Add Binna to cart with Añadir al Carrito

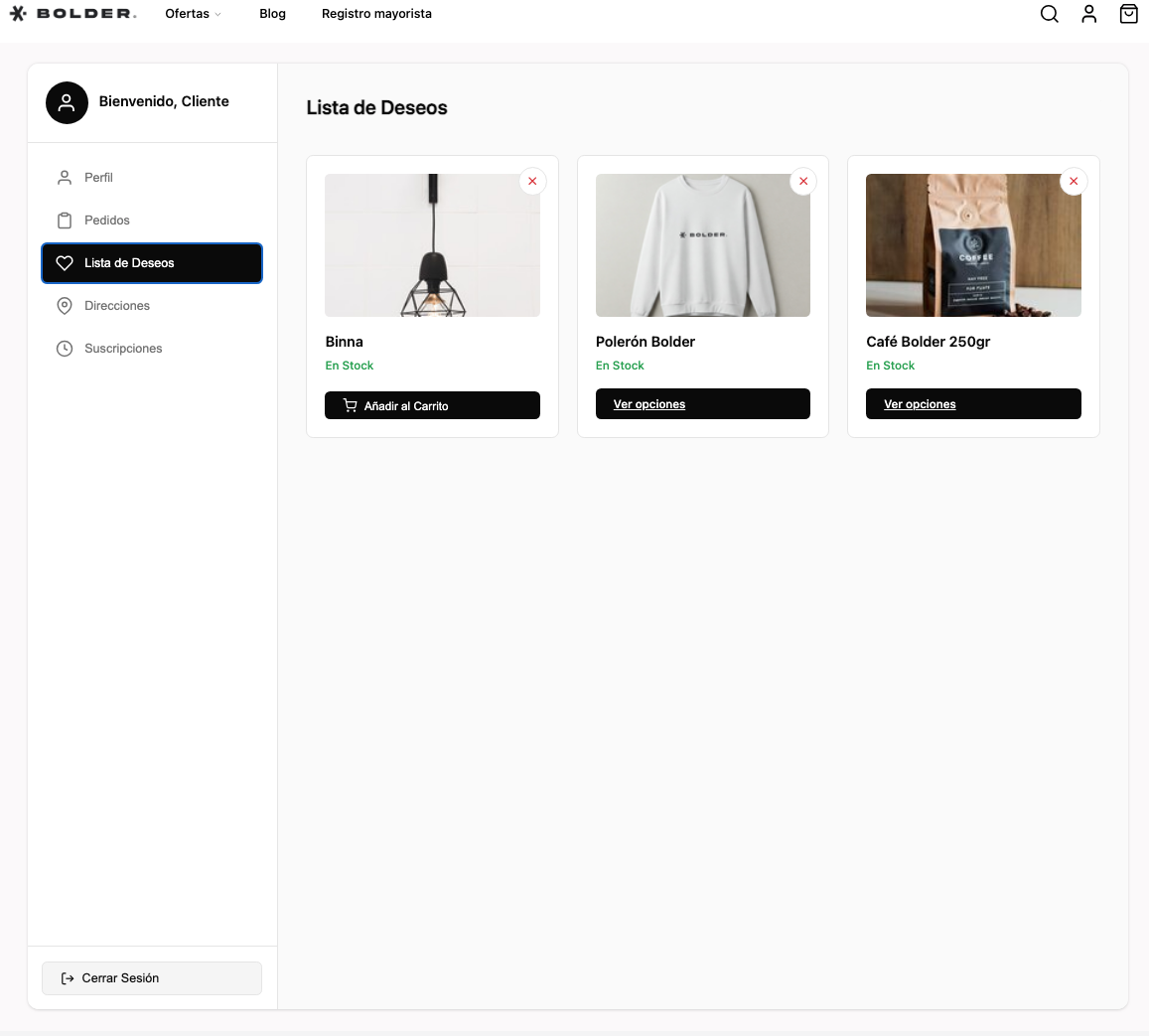pos(432,405)
